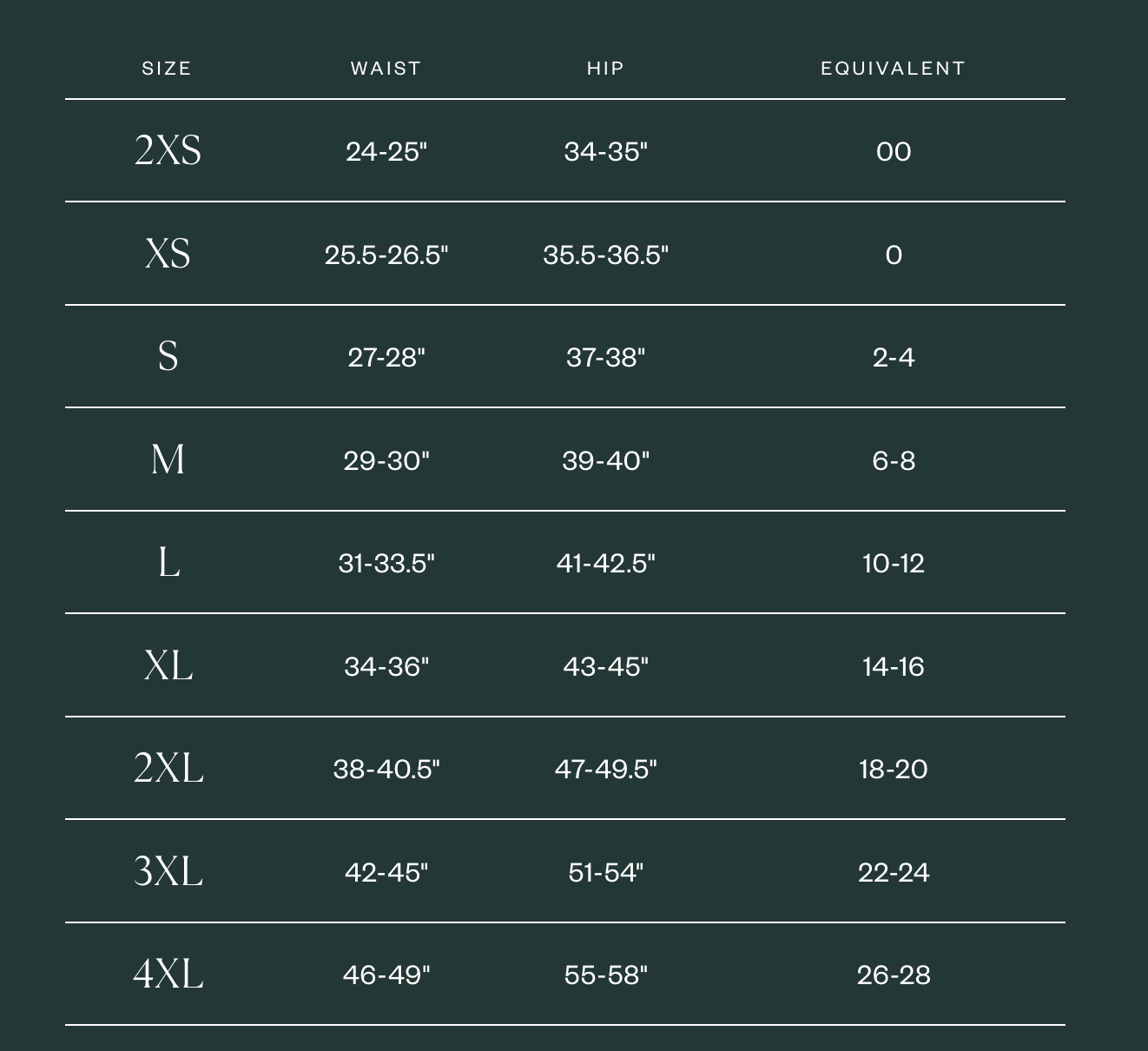
Task: Click the 41-42.5" hip measurement
Action: [x=605, y=563]
